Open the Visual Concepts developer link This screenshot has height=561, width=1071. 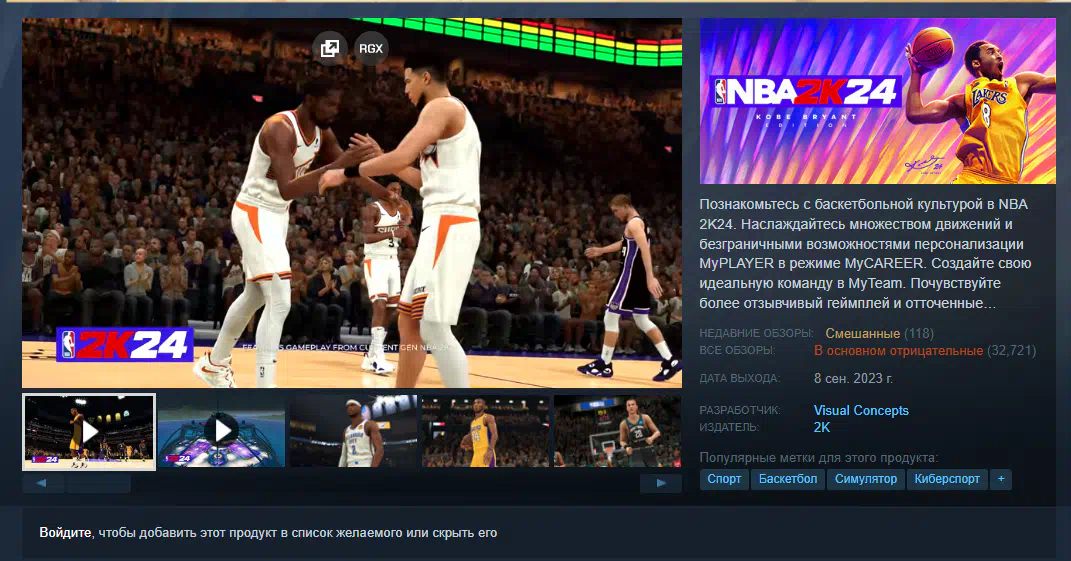[861, 410]
